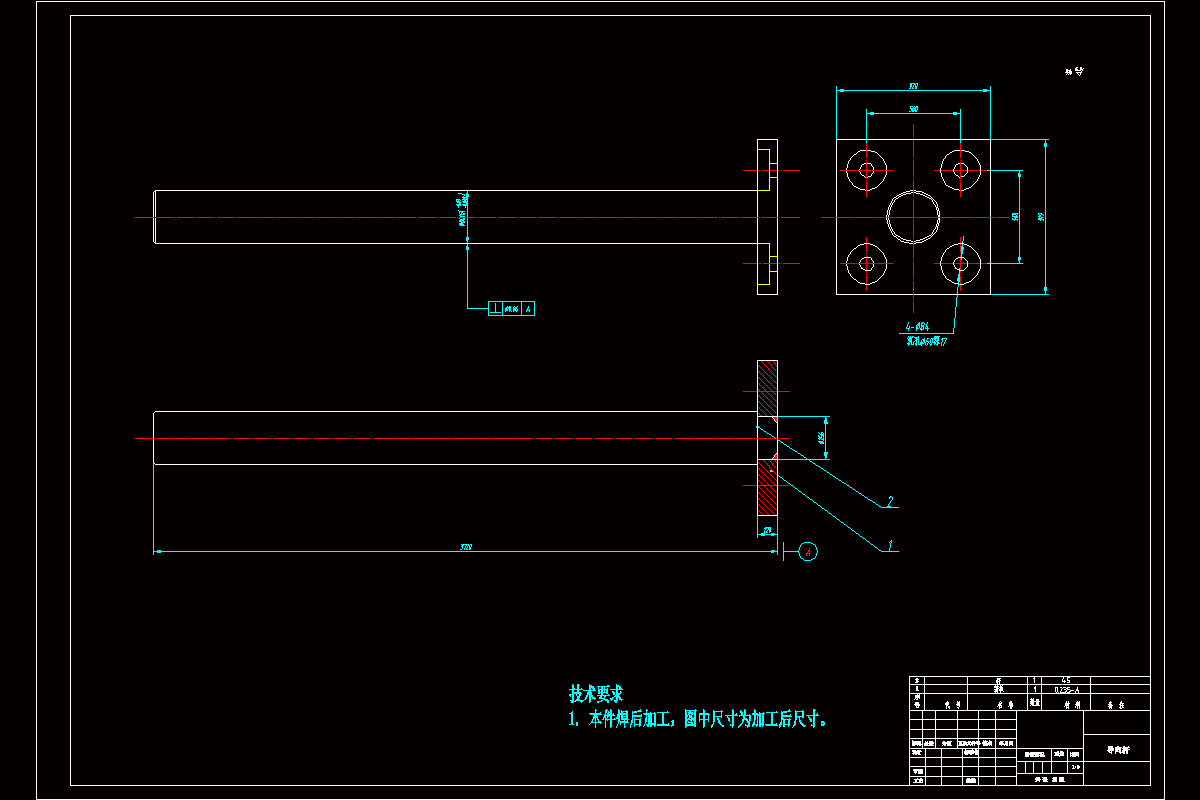The width and height of the screenshot is (1200, 800).
Task: Click the part balloon number '2'
Action: coord(889,501)
